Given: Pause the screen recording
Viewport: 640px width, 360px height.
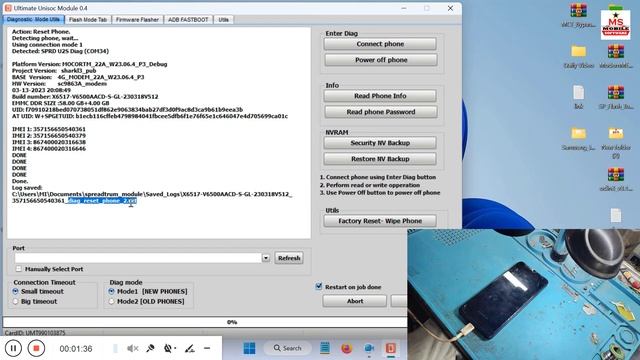Looking at the screenshot, I should [x=13, y=348].
